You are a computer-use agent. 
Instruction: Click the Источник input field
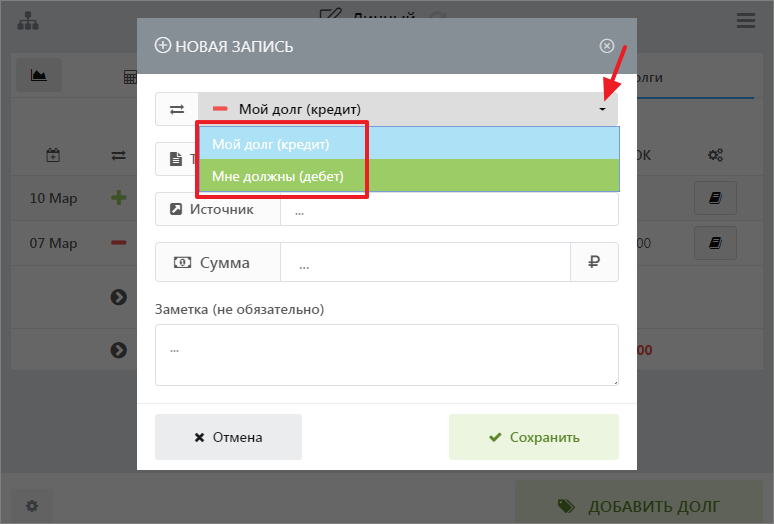448,210
